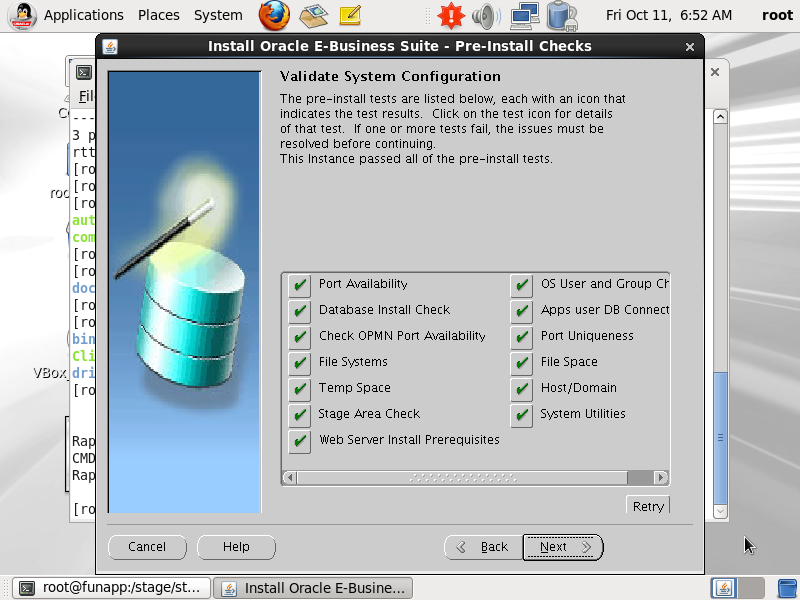Viewport: 800px width, 600px height.
Task: Click the Java icon in installer title bar
Action: point(110,46)
